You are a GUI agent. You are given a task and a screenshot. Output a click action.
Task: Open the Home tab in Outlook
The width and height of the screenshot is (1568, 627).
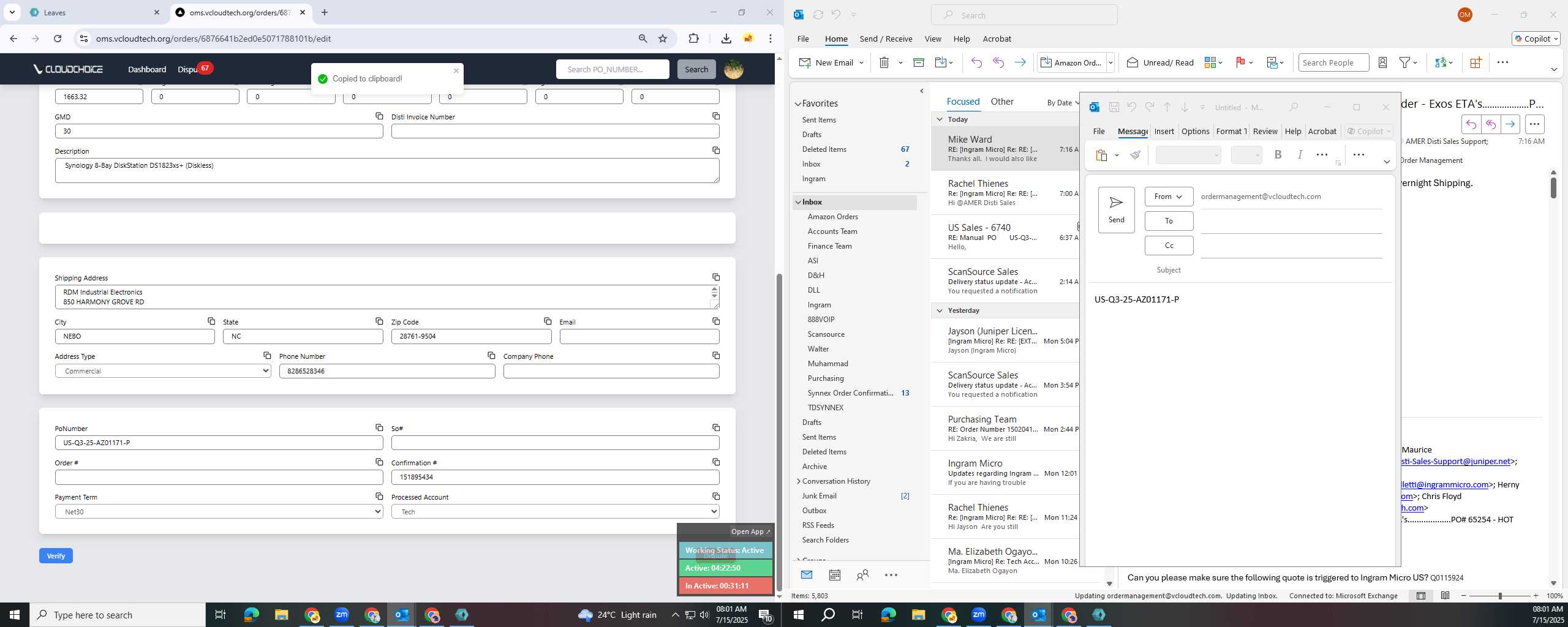click(836, 39)
